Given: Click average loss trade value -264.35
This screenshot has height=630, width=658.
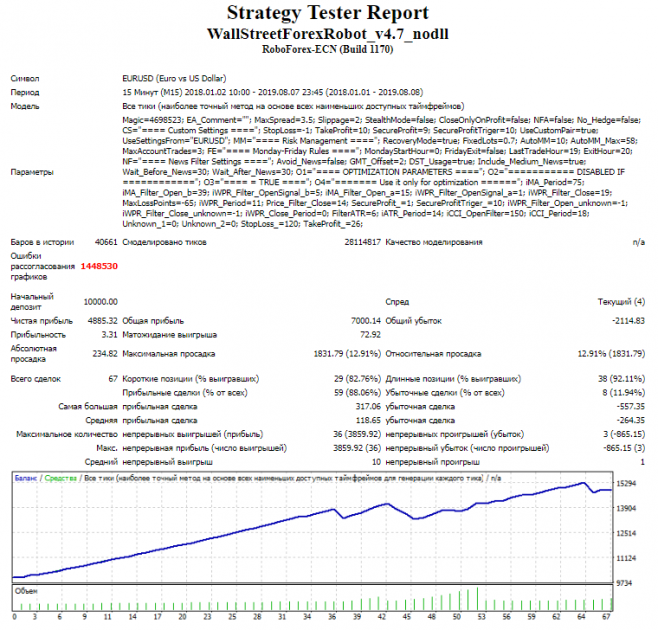Looking at the screenshot, I should tap(631, 421).
